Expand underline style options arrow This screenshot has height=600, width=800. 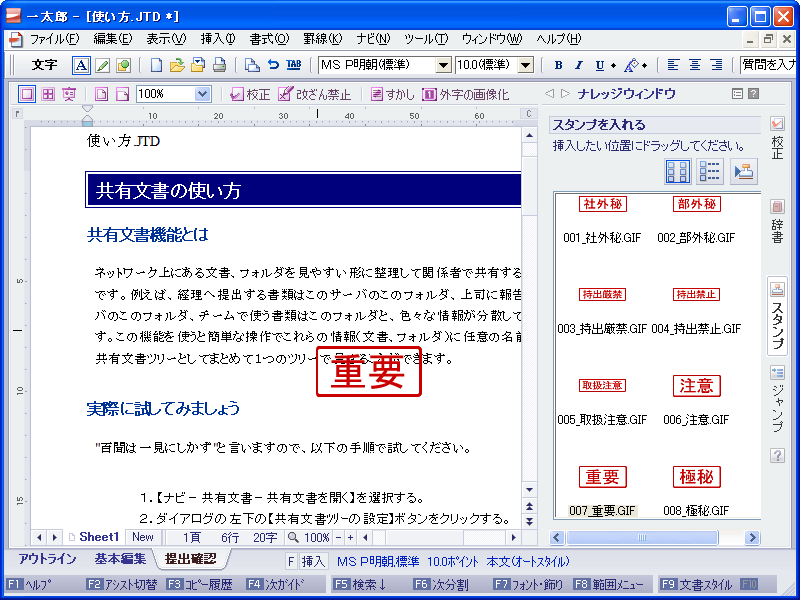click(x=613, y=65)
